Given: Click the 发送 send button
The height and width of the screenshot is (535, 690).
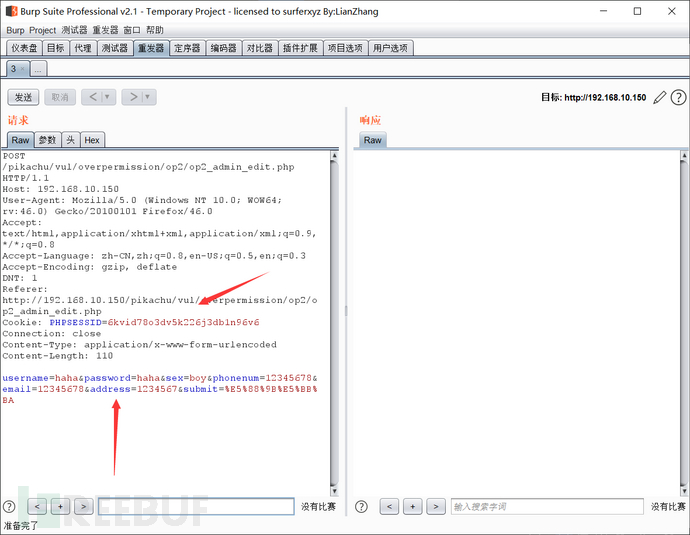Looking at the screenshot, I should [x=23, y=97].
